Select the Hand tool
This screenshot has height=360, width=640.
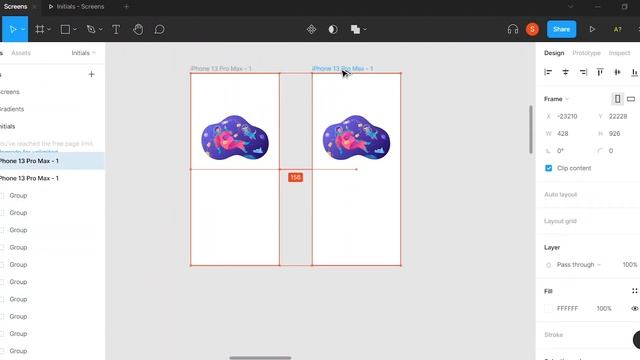tap(138, 29)
